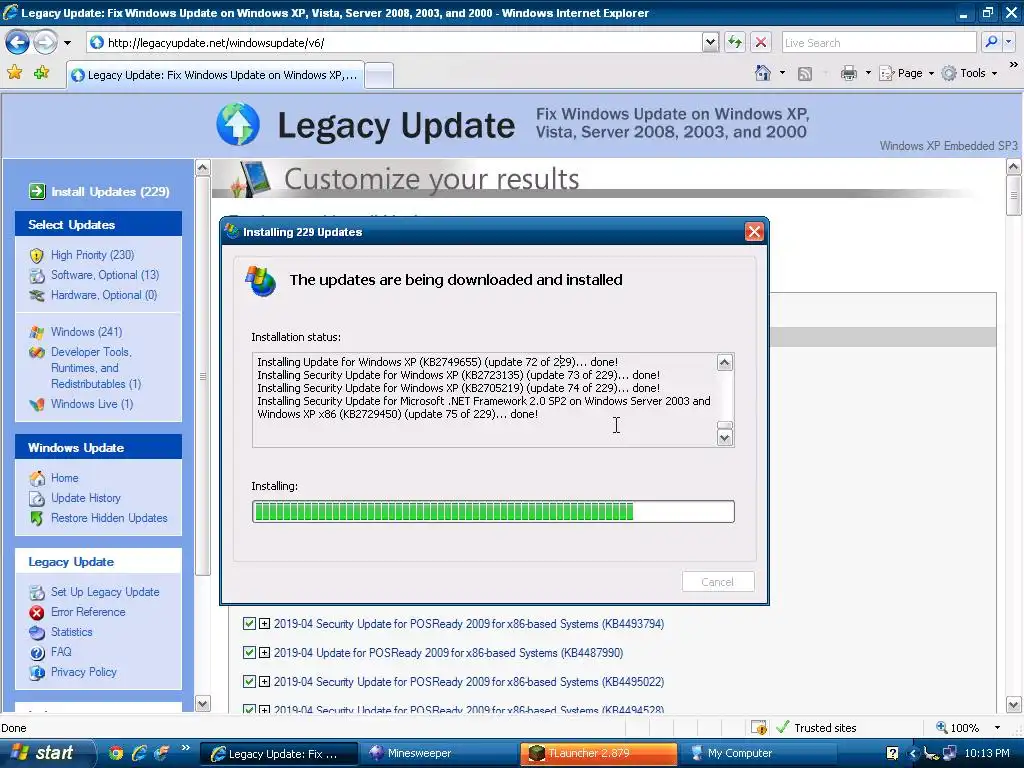The image size is (1024, 768).
Task: Click the Add to Favorites icon
Action: tap(42, 72)
